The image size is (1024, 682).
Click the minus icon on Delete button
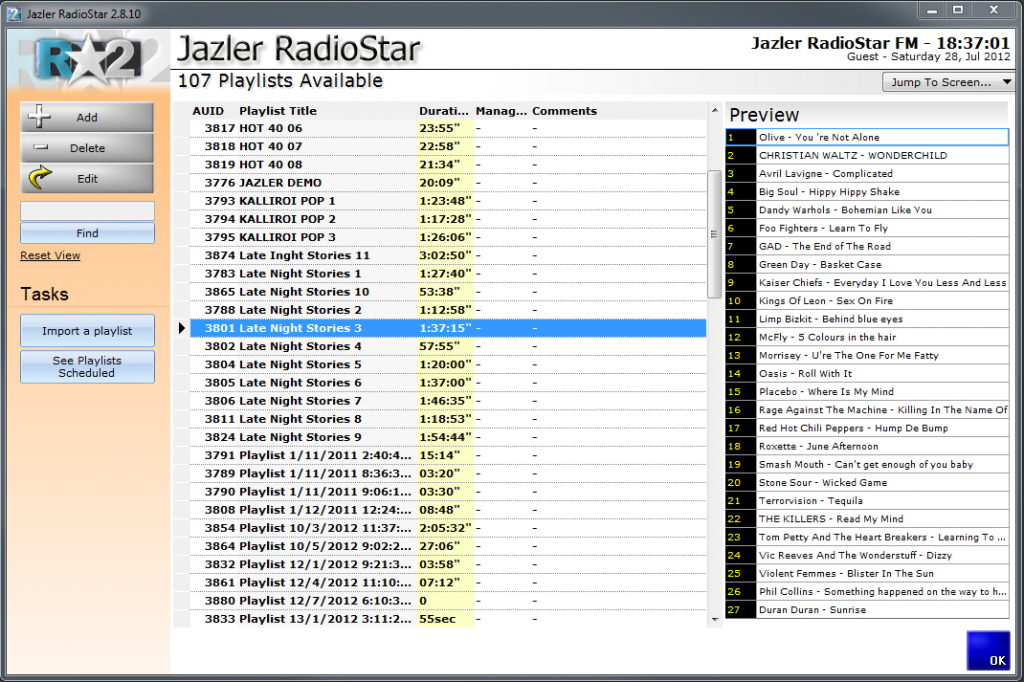point(40,148)
